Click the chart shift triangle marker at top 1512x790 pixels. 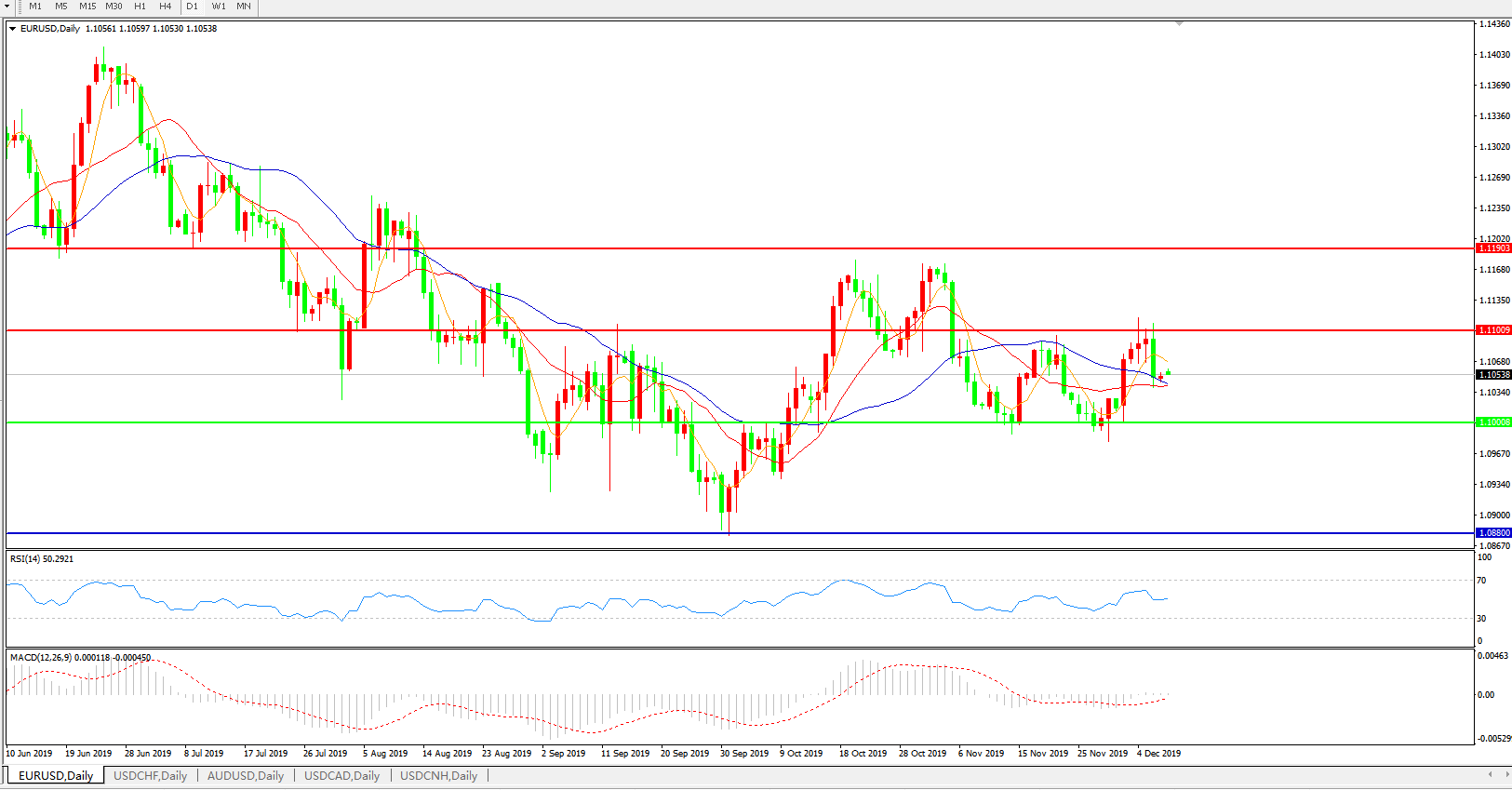[1179, 23]
